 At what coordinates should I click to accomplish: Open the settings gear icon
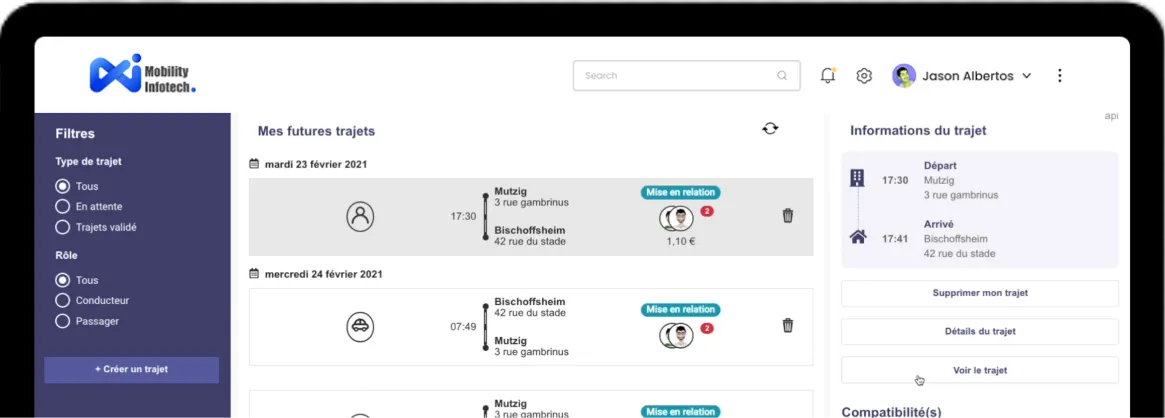tap(863, 76)
